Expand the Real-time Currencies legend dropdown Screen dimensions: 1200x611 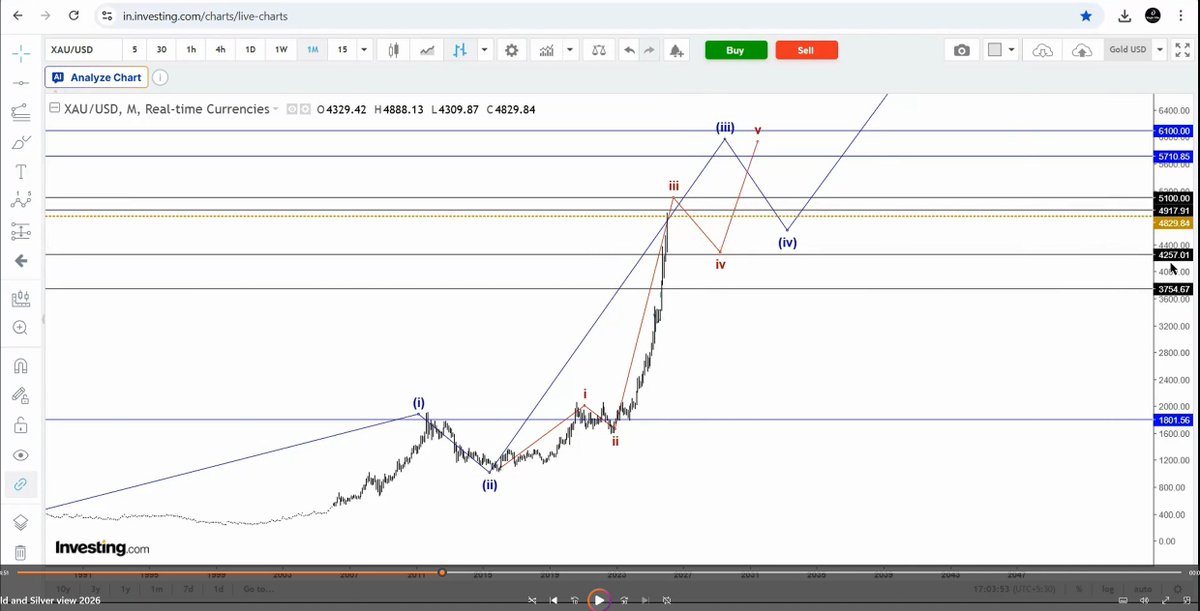coord(276,109)
